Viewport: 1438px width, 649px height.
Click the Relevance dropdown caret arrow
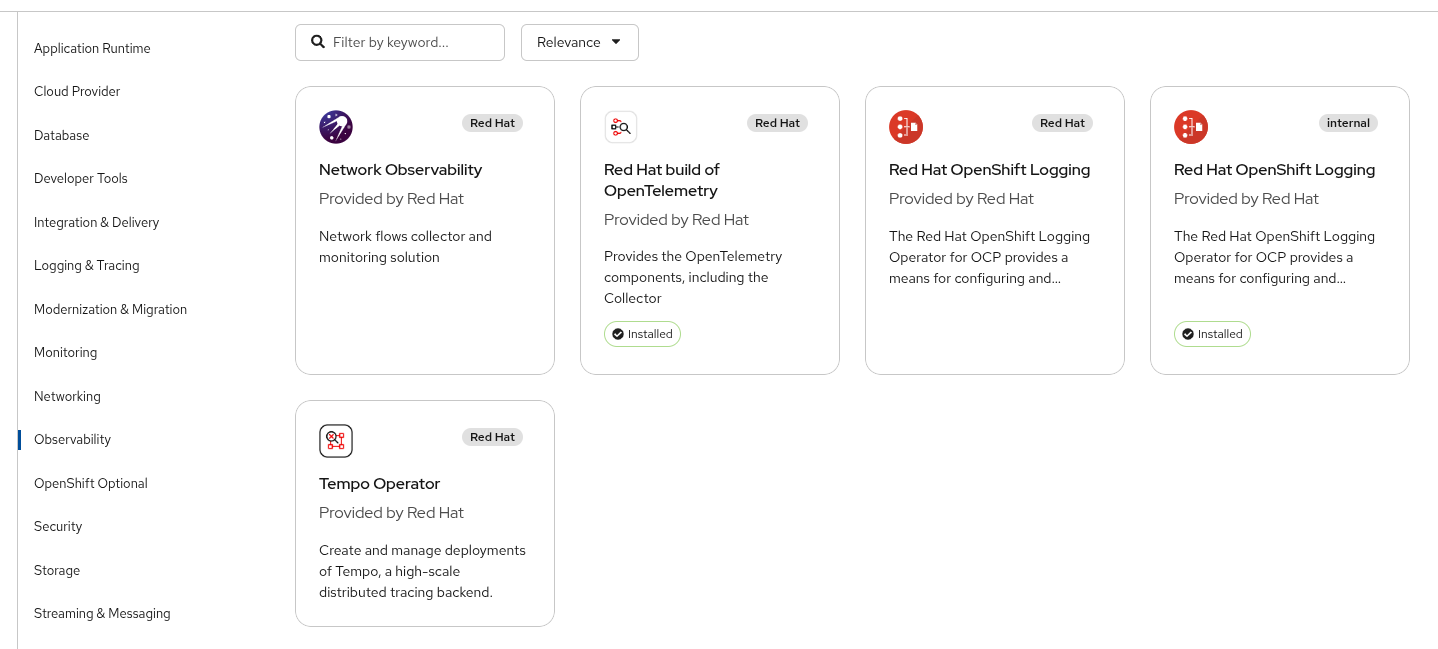[616, 42]
